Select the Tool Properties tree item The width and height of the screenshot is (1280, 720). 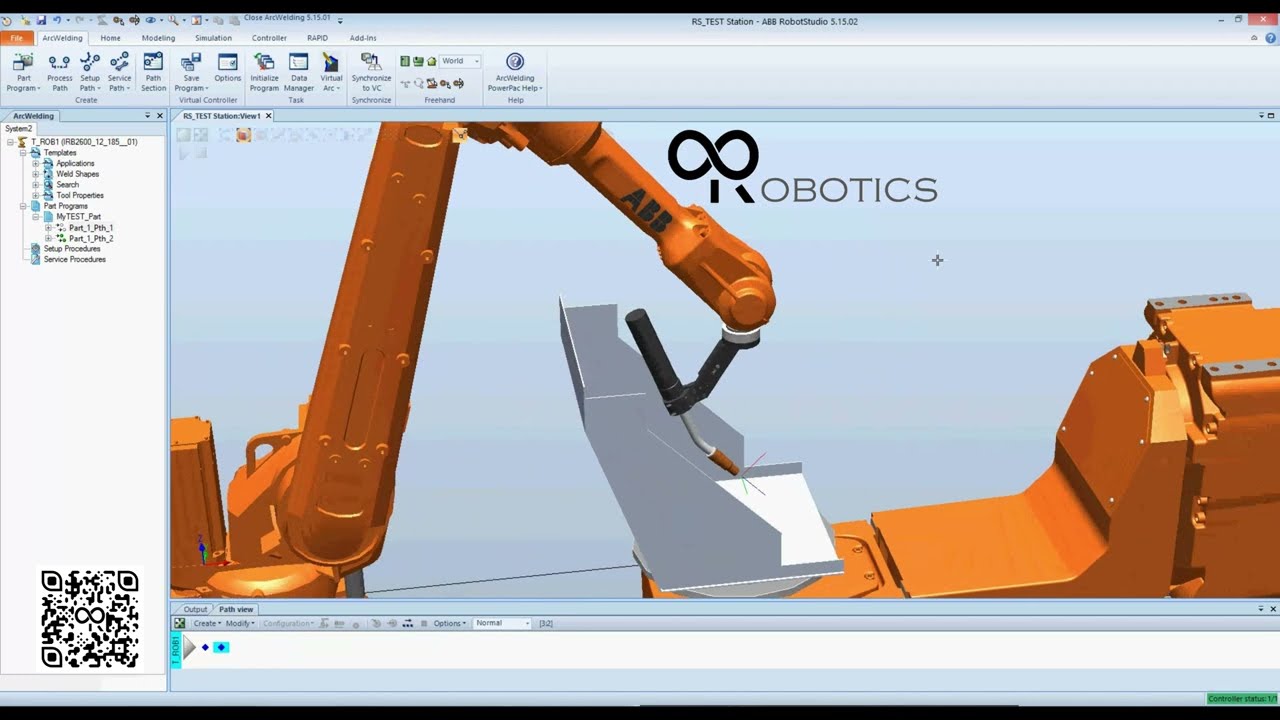click(x=80, y=196)
